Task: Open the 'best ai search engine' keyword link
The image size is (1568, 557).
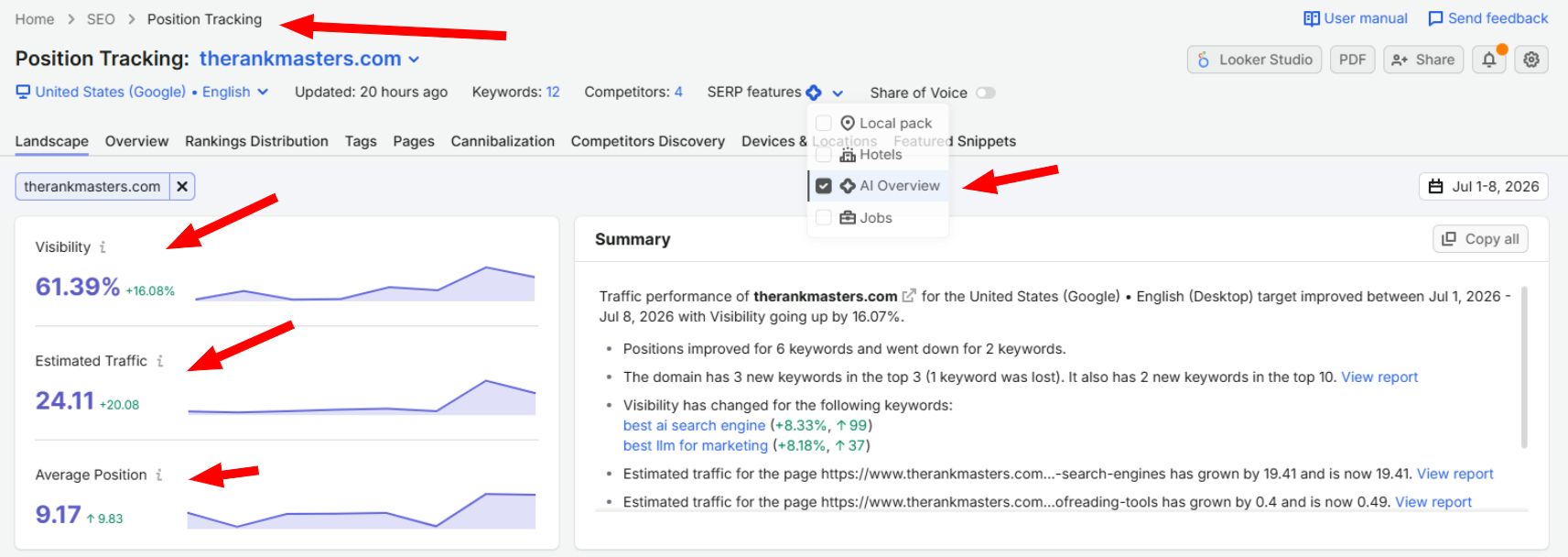Action: tap(694, 425)
